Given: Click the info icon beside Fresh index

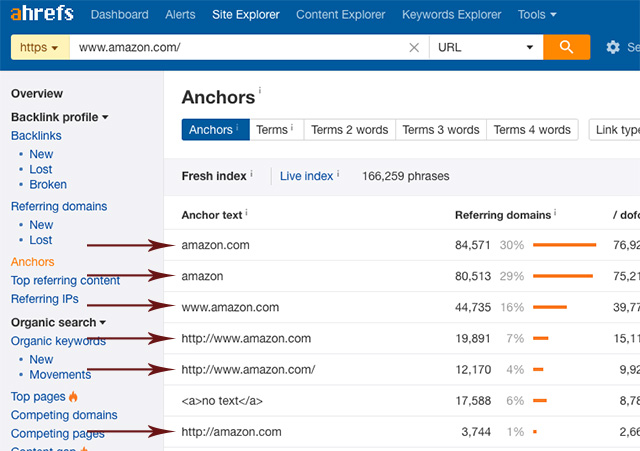Looking at the screenshot, I should point(251,174).
